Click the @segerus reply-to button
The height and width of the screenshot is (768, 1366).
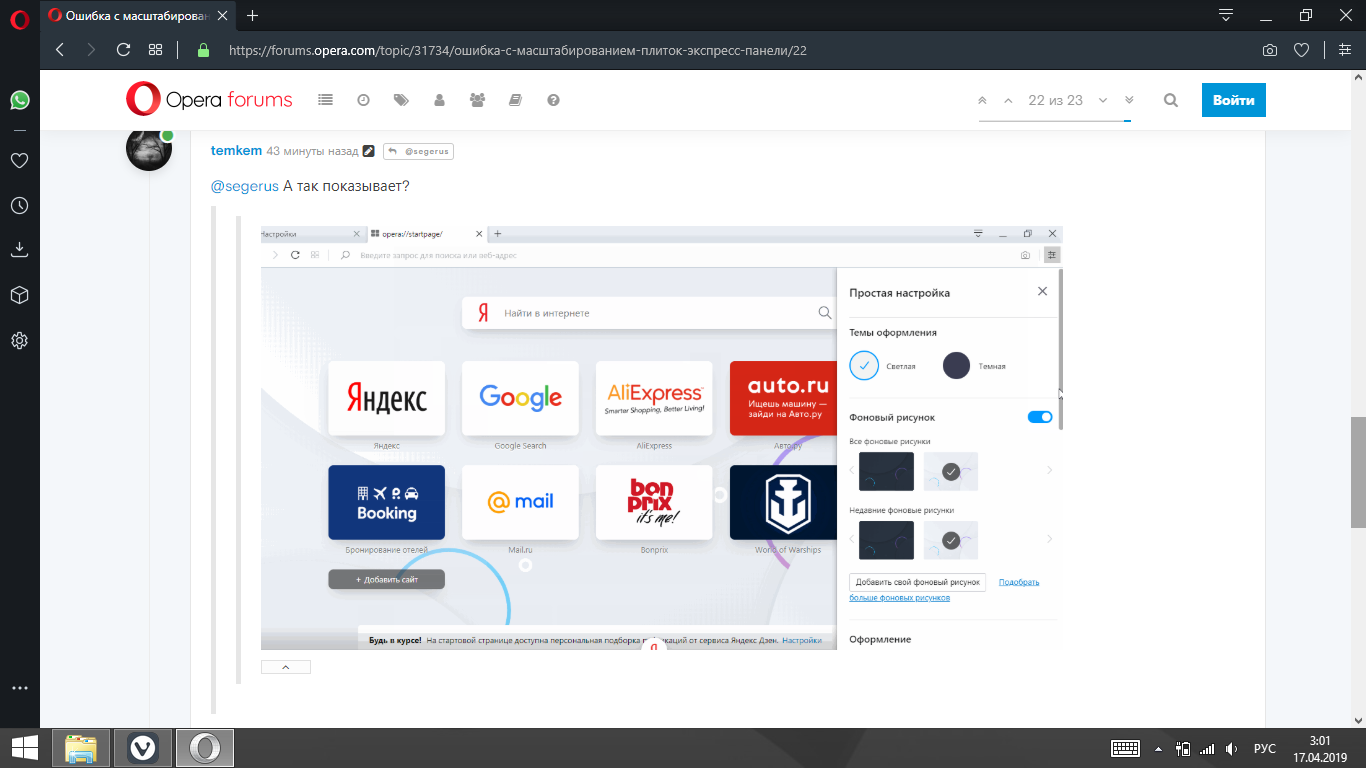[x=418, y=151]
